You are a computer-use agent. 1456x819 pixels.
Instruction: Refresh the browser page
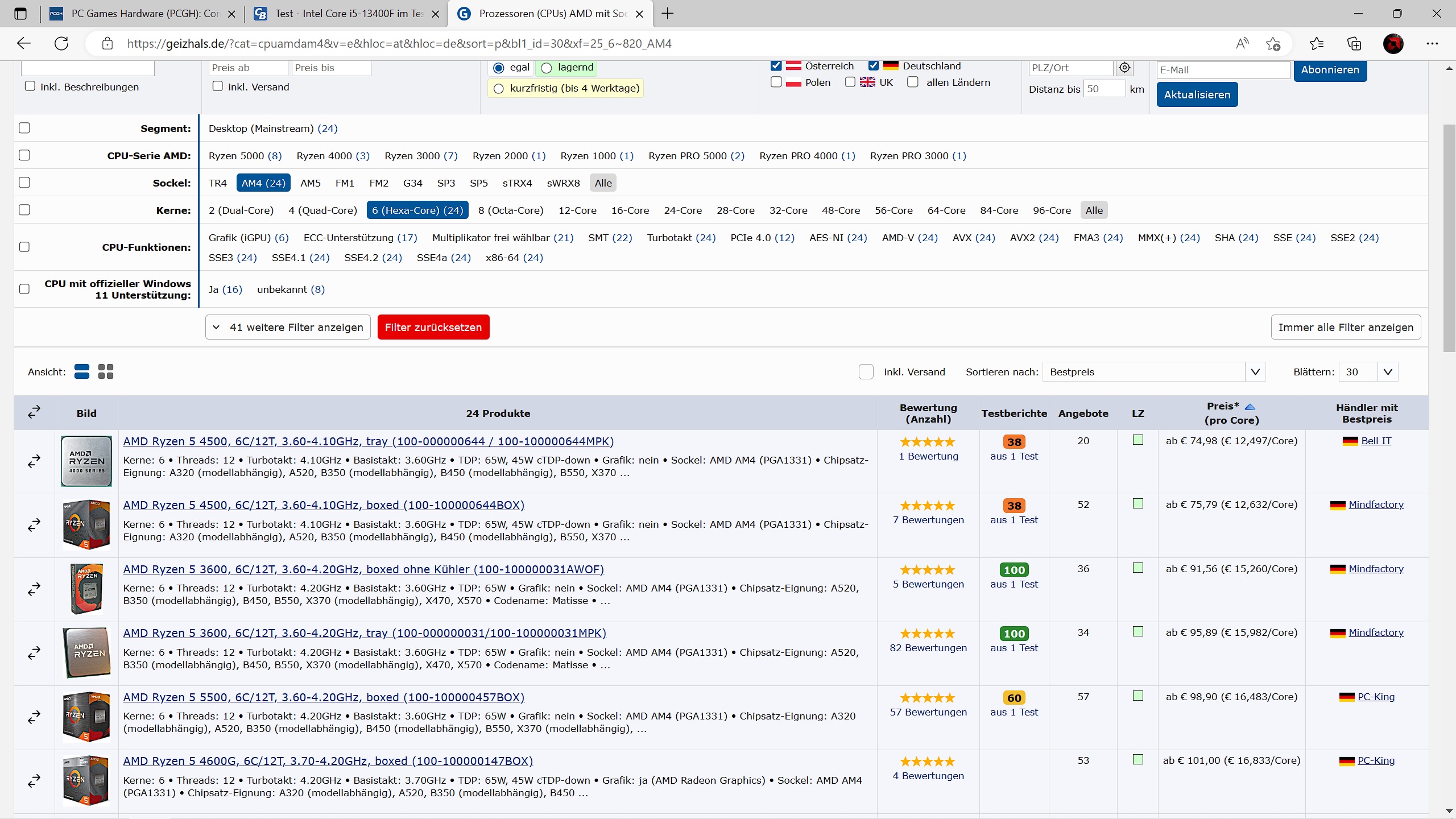pyautogui.click(x=61, y=44)
